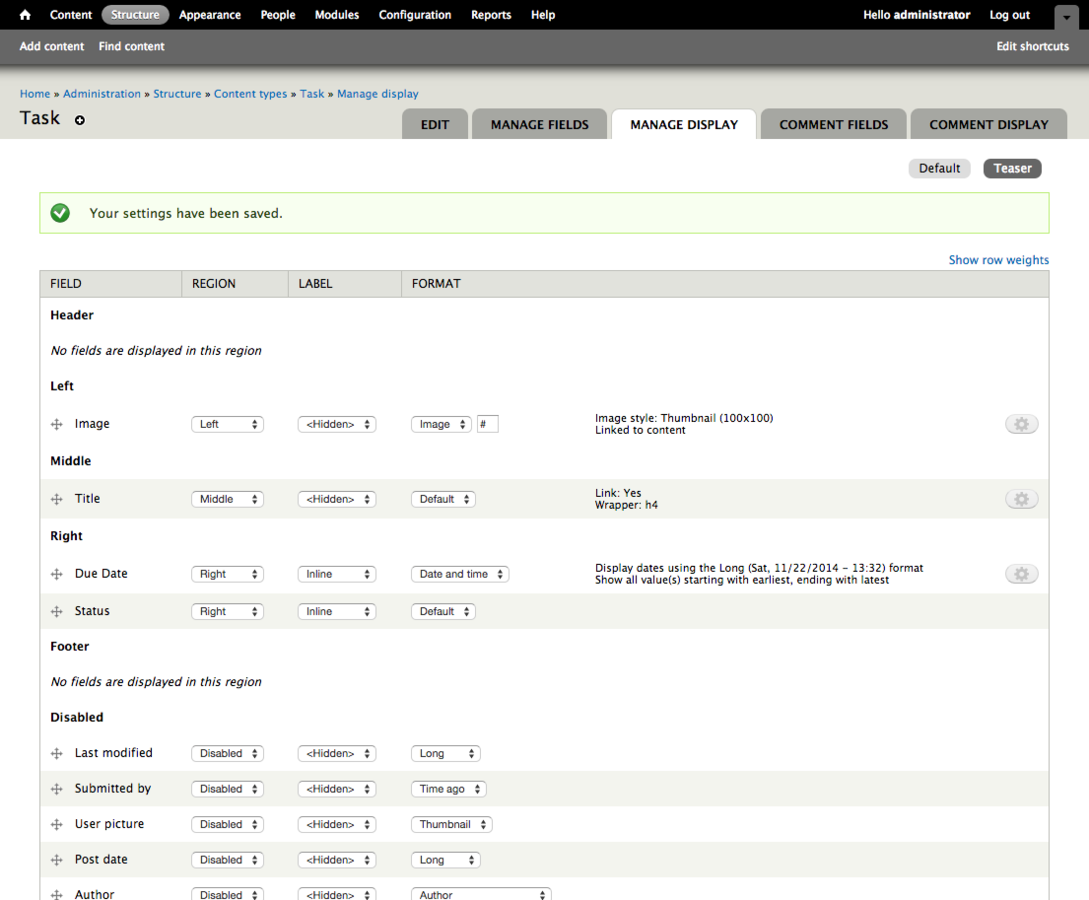This screenshot has height=900, width=1089.
Task: Select the Manage Display tab
Action: point(684,124)
